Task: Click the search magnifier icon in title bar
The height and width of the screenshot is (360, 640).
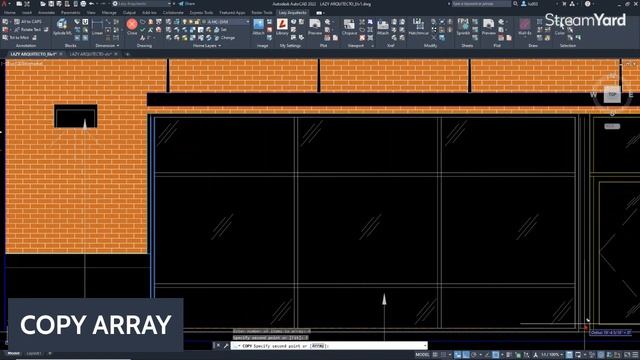Action: (x=516, y=4)
